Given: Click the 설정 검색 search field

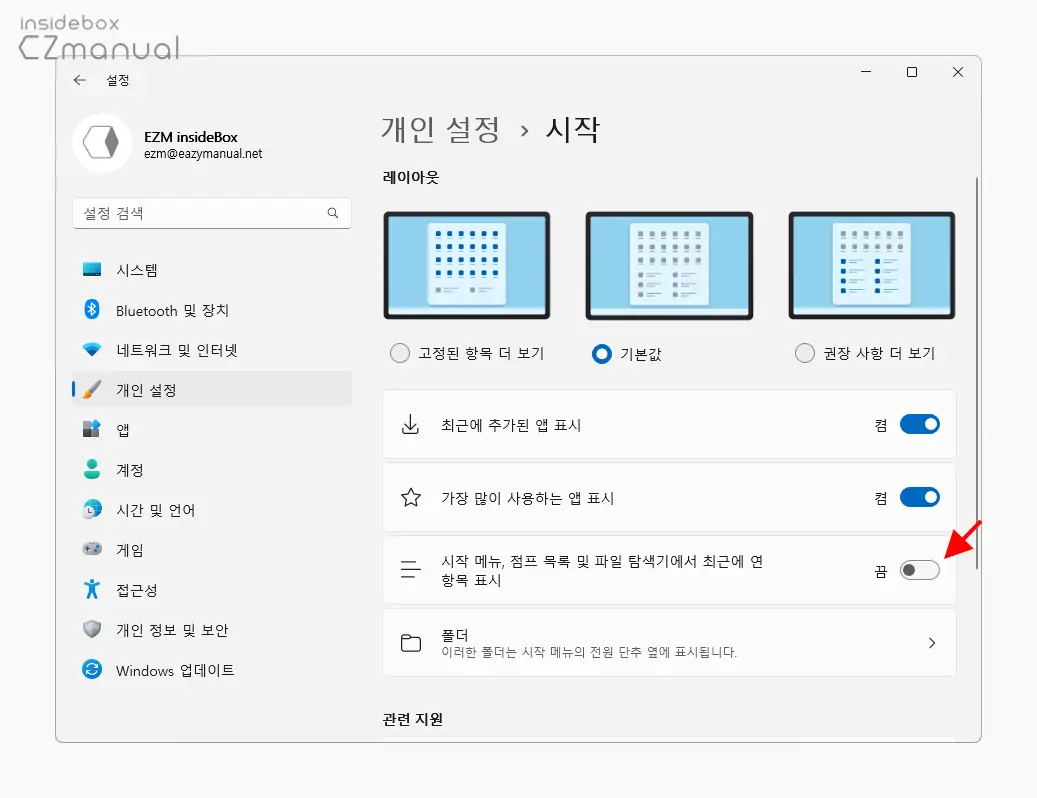Looking at the screenshot, I should tap(211, 213).
